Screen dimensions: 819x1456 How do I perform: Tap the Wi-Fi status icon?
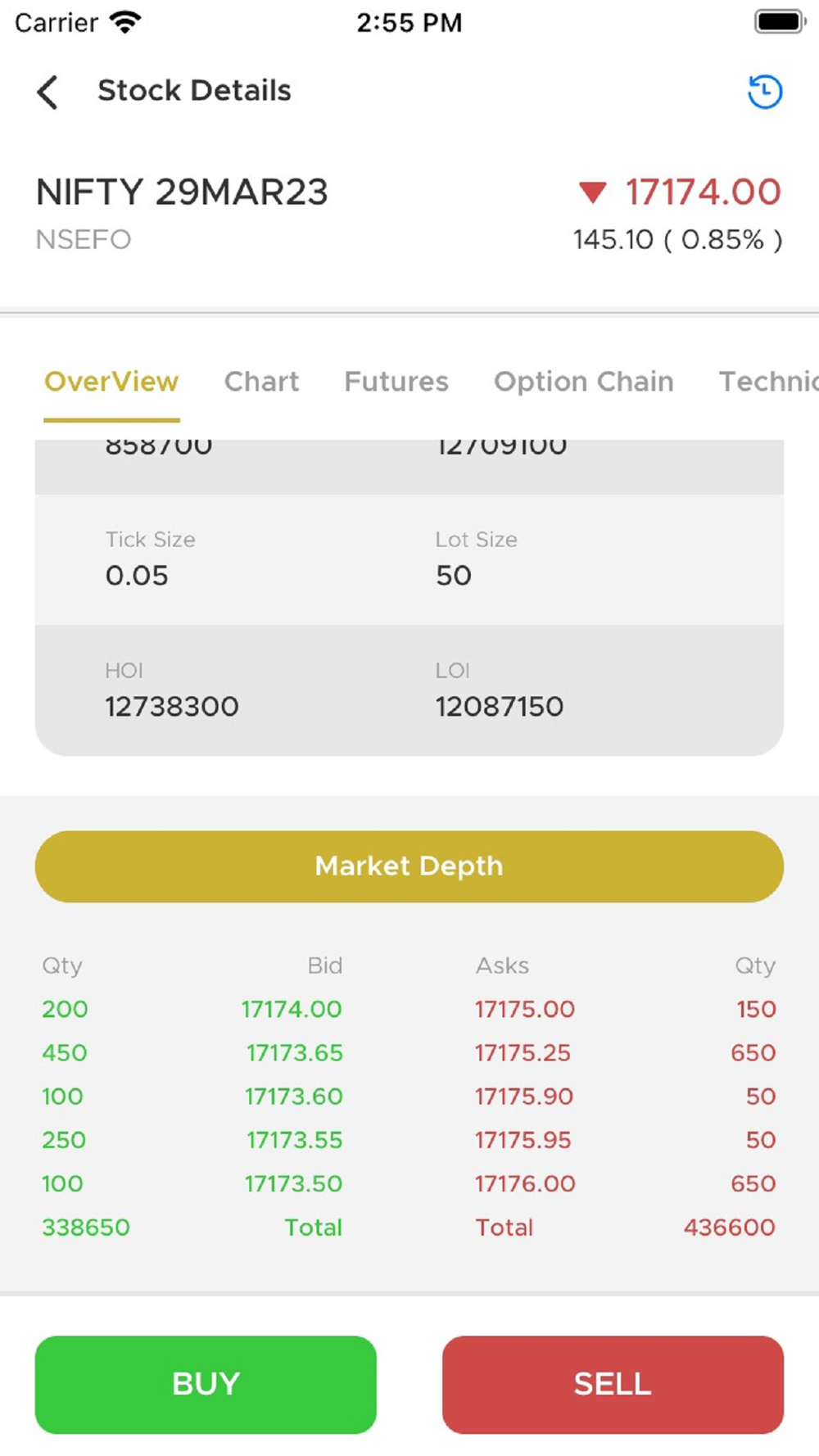point(125,22)
